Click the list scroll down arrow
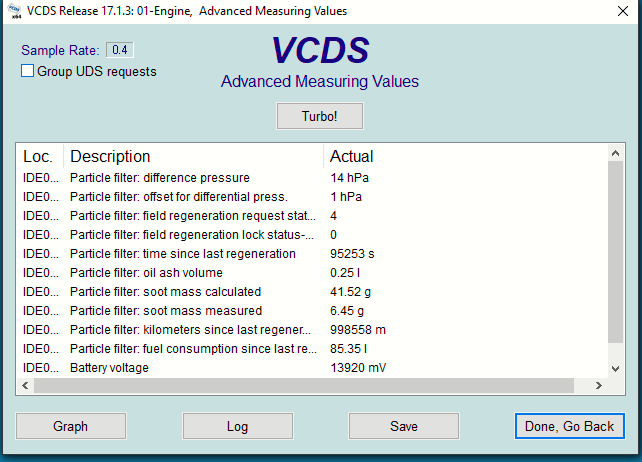 pos(615,369)
